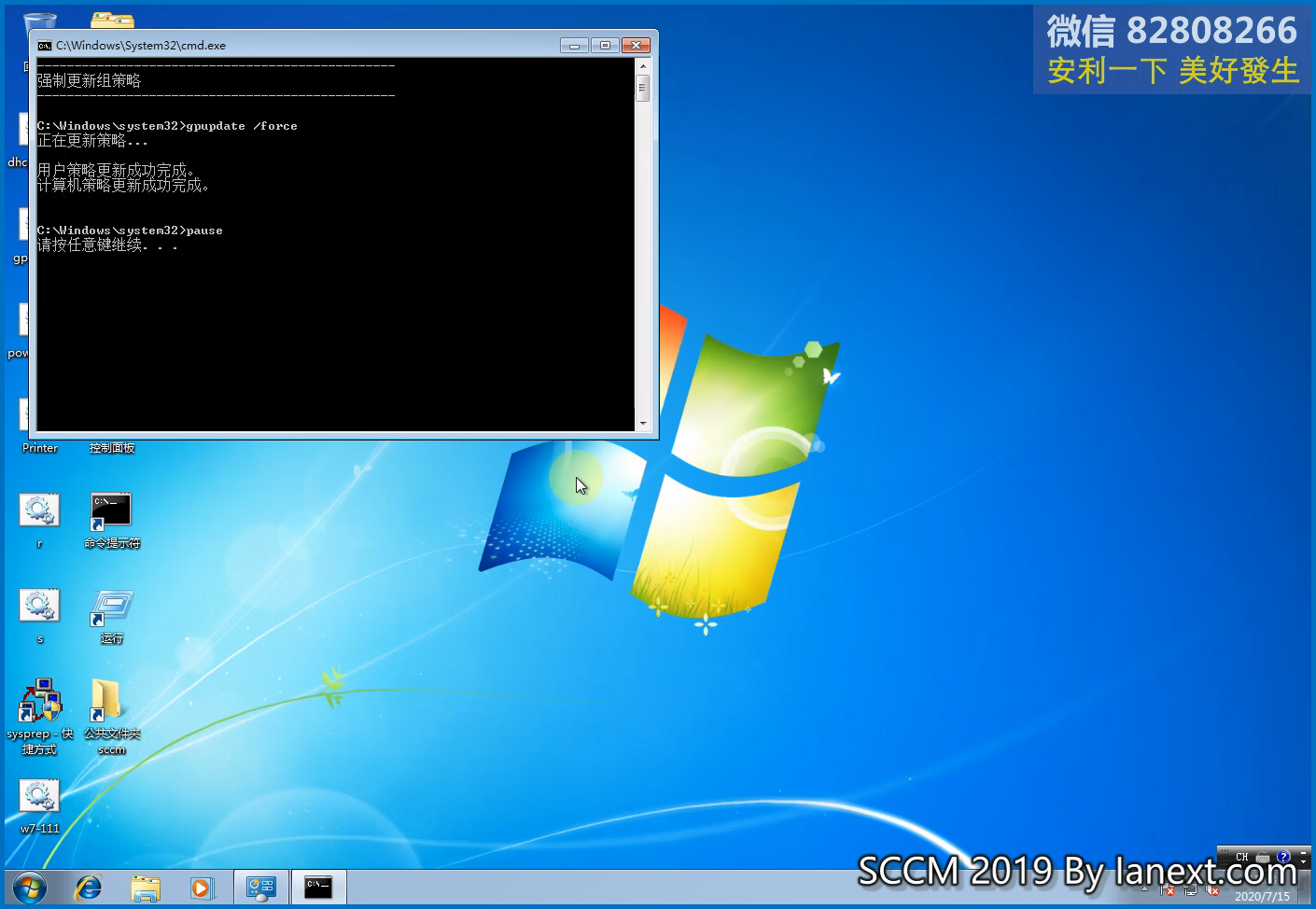Click cmd window scrollbar up arrow
Image resolution: width=1316 pixels, height=909 pixels.
(643, 66)
